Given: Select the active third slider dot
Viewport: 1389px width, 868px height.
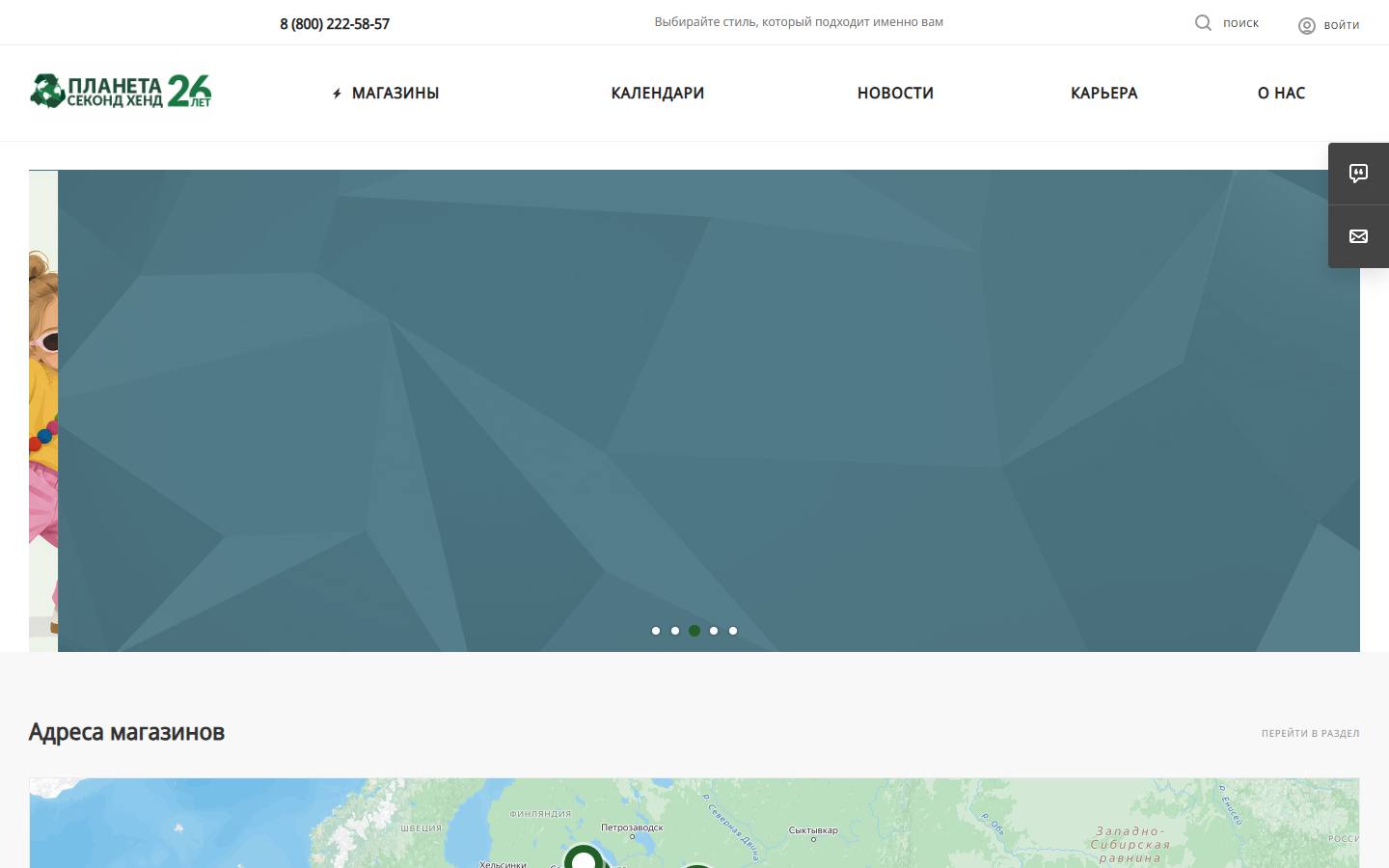Looking at the screenshot, I should [x=694, y=631].
